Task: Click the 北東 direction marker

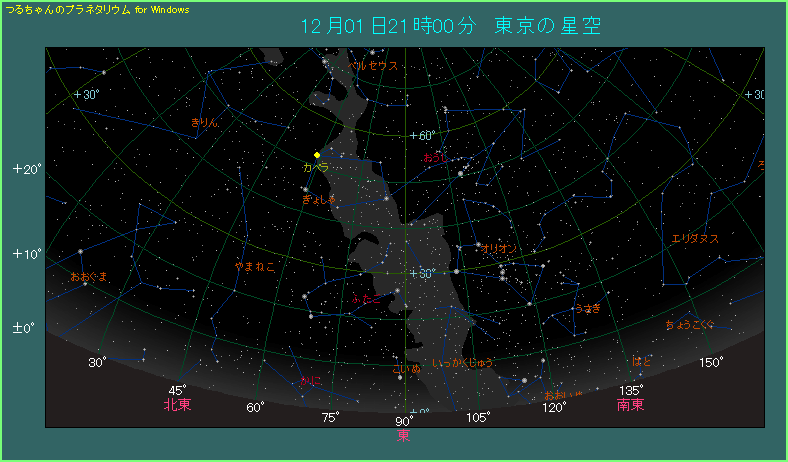Action: 177,405
